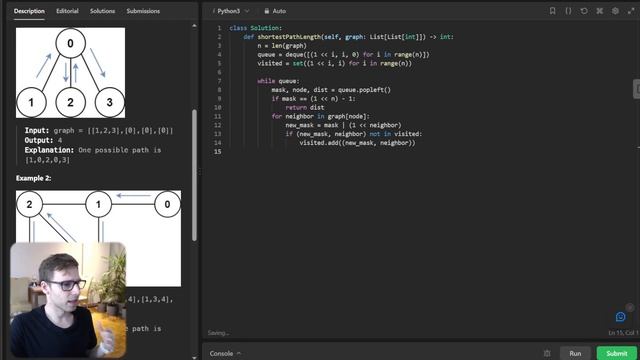
Task: Click the 'n = len(graph)' line
Action: 282,46
